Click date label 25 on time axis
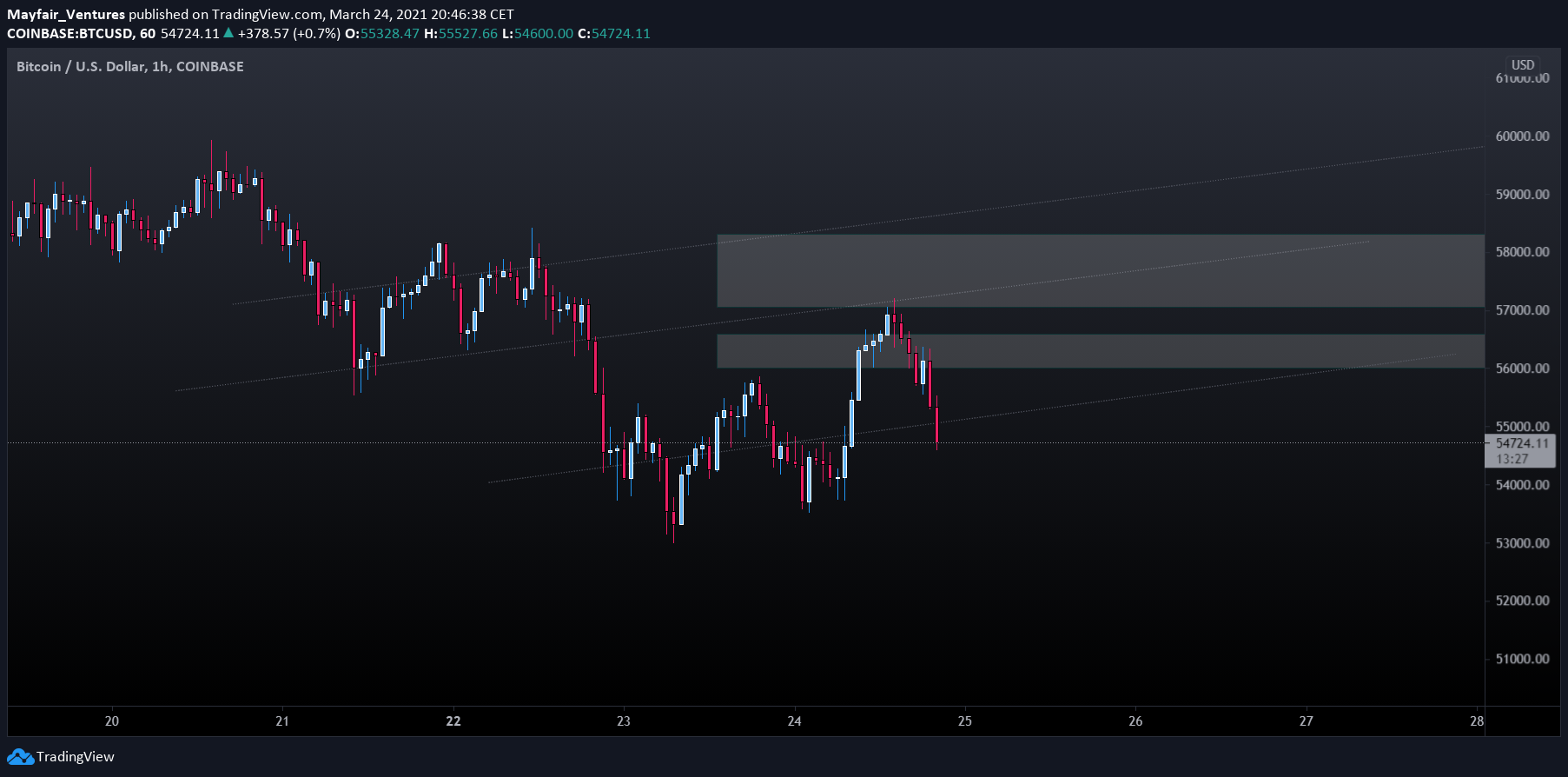 (x=965, y=721)
